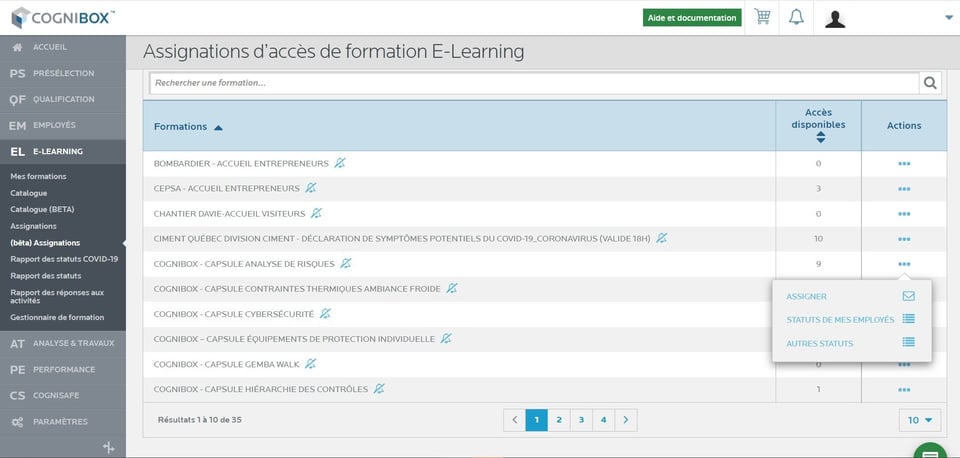960x458 pixels.
Task: Go to Accueil in sidebar
Action: (x=63, y=47)
